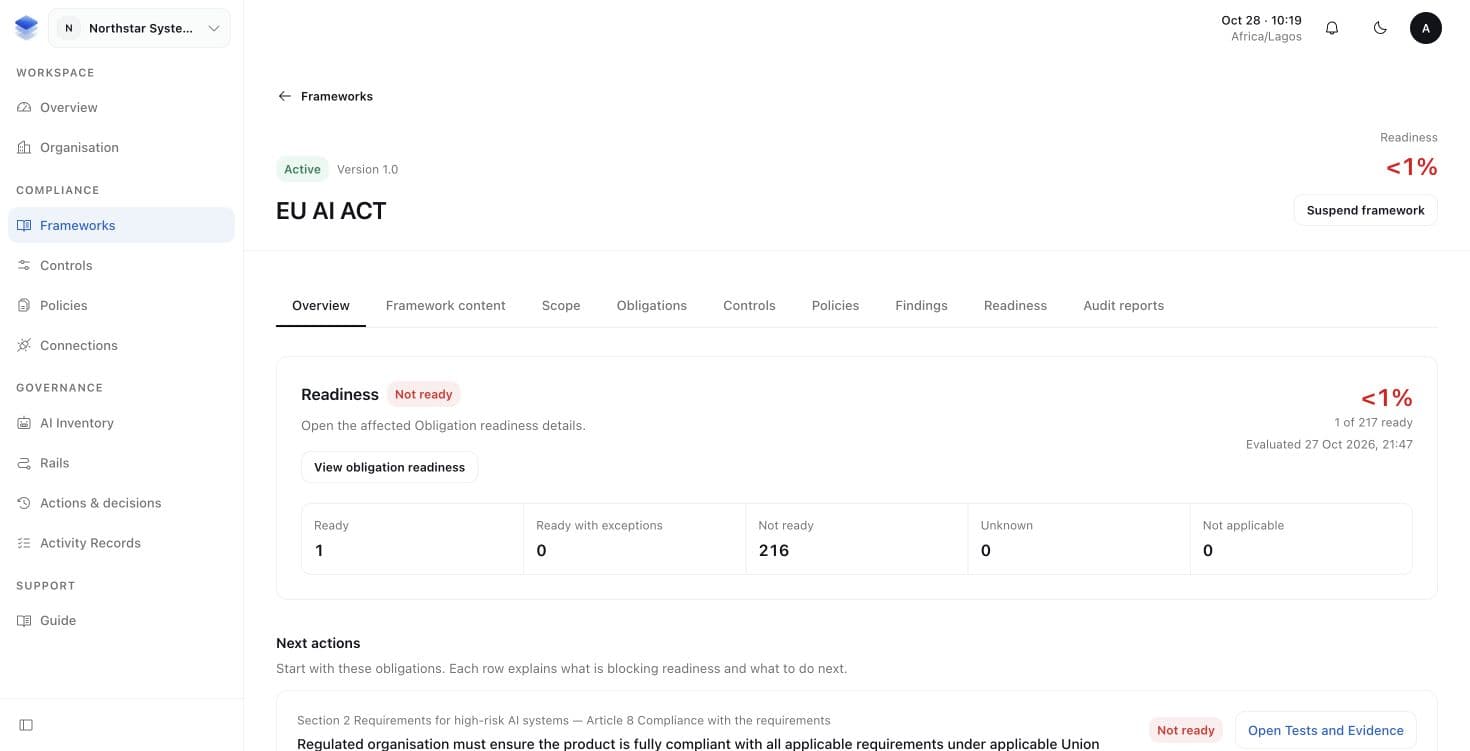Click the Activity Records list icon

tap(24, 543)
